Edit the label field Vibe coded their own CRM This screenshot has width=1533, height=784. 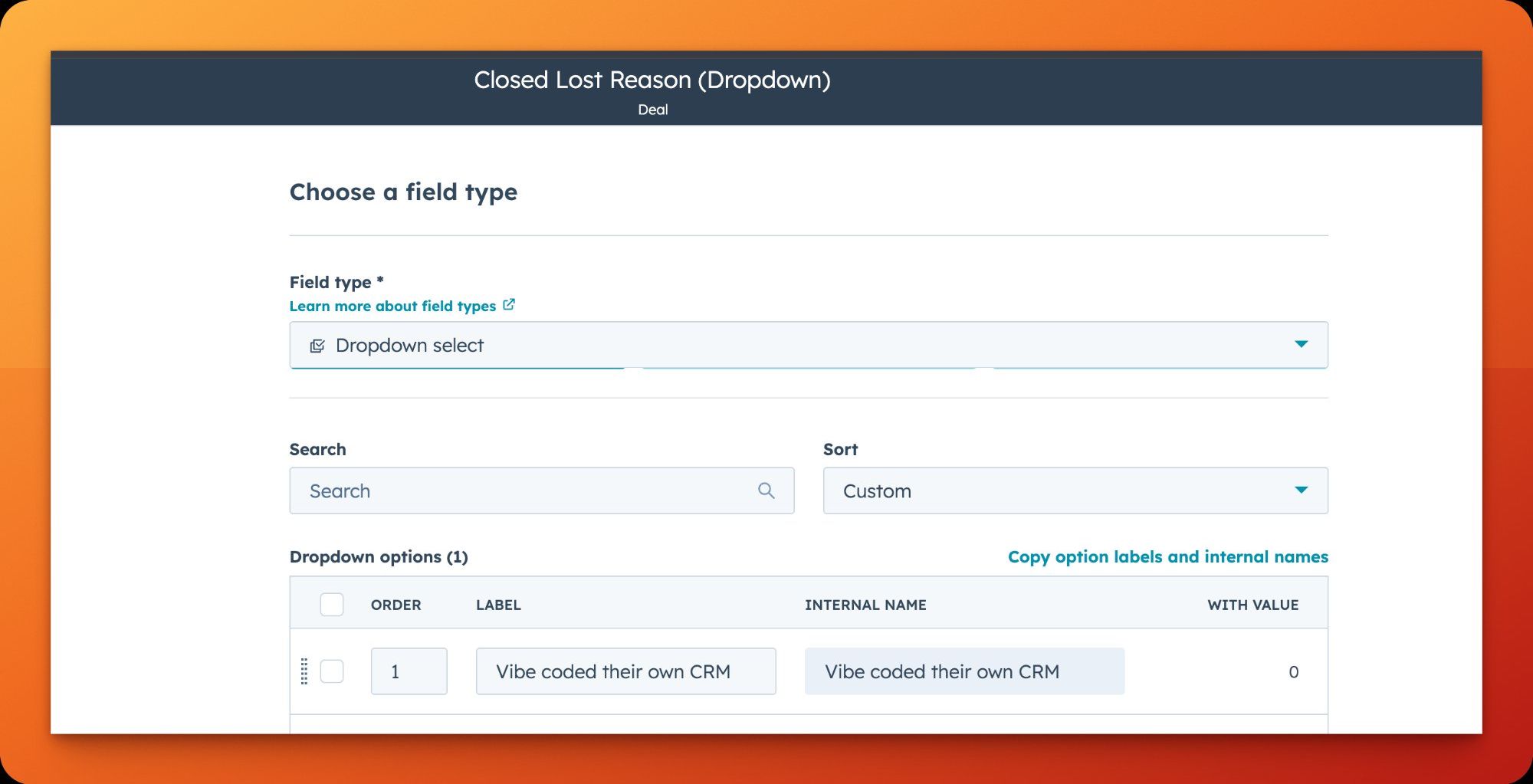click(625, 671)
